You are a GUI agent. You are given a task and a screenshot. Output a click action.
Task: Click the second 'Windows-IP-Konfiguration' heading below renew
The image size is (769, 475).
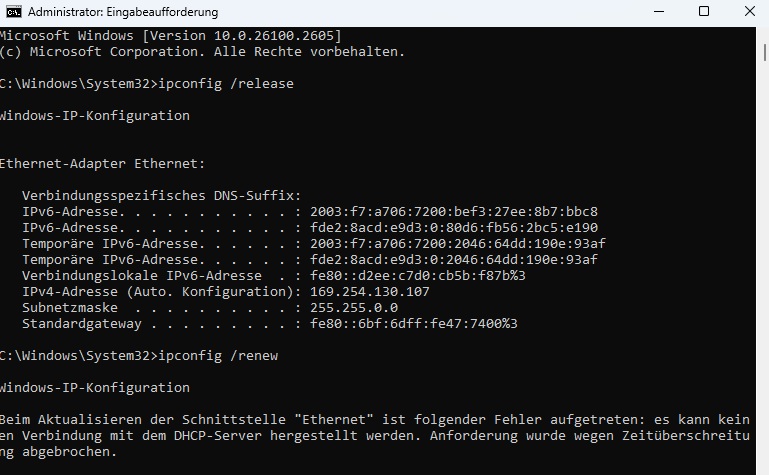pyautogui.click(x=94, y=387)
